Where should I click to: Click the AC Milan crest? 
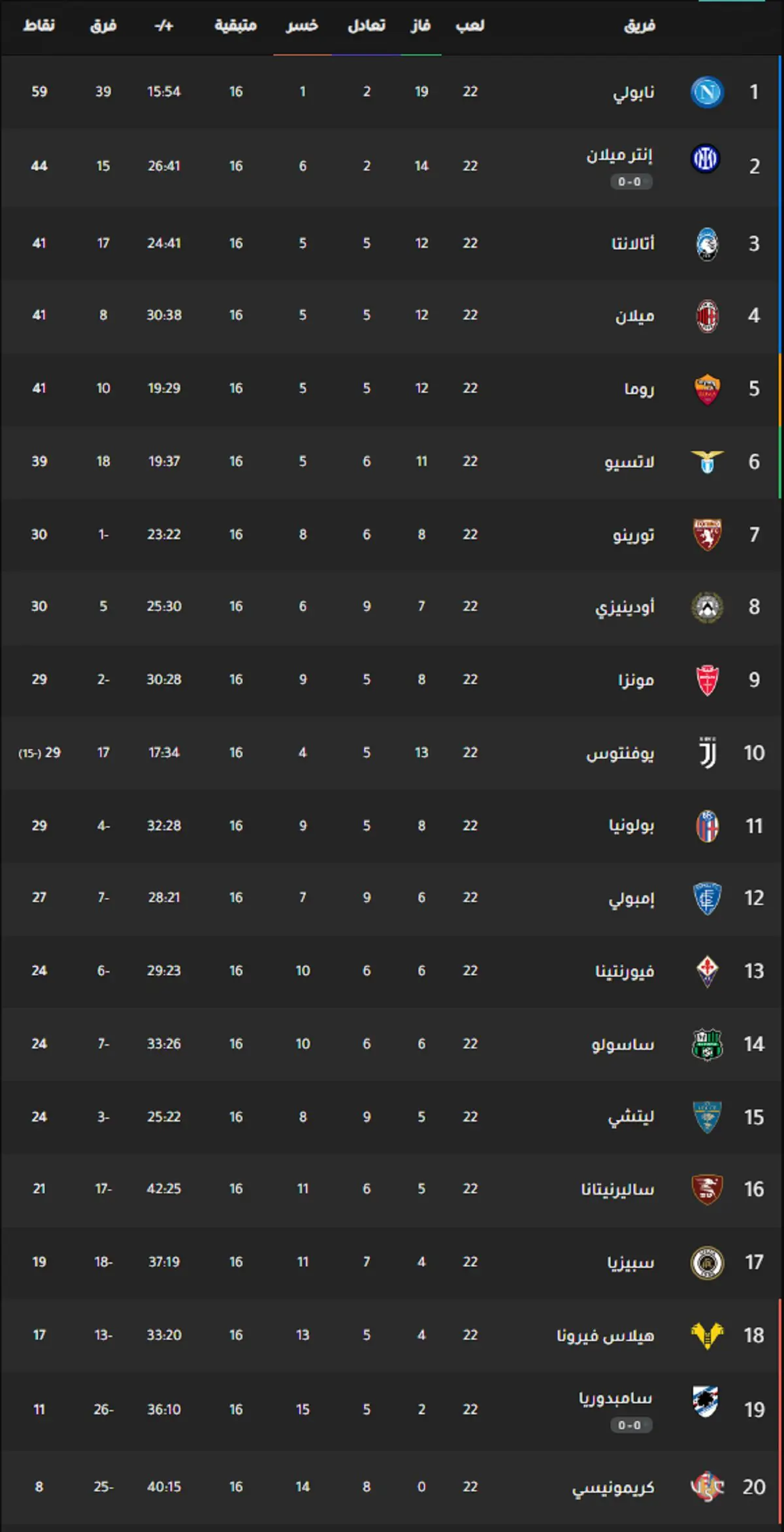707,316
